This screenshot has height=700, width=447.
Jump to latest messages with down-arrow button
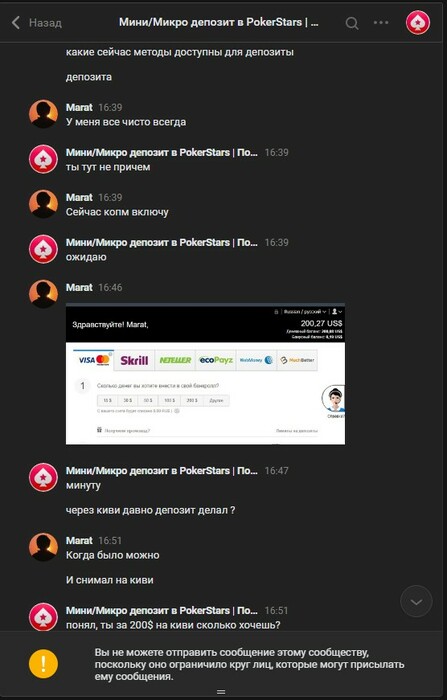(x=416, y=602)
